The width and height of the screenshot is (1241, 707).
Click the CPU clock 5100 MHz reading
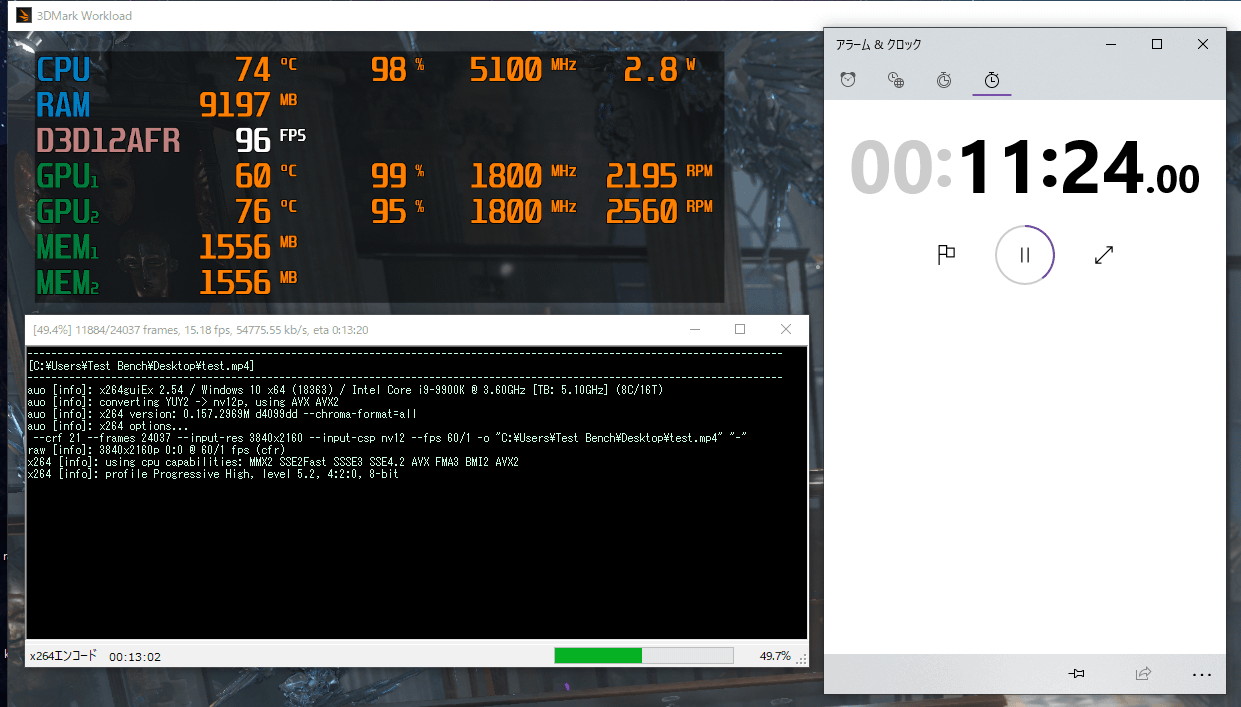tap(523, 69)
